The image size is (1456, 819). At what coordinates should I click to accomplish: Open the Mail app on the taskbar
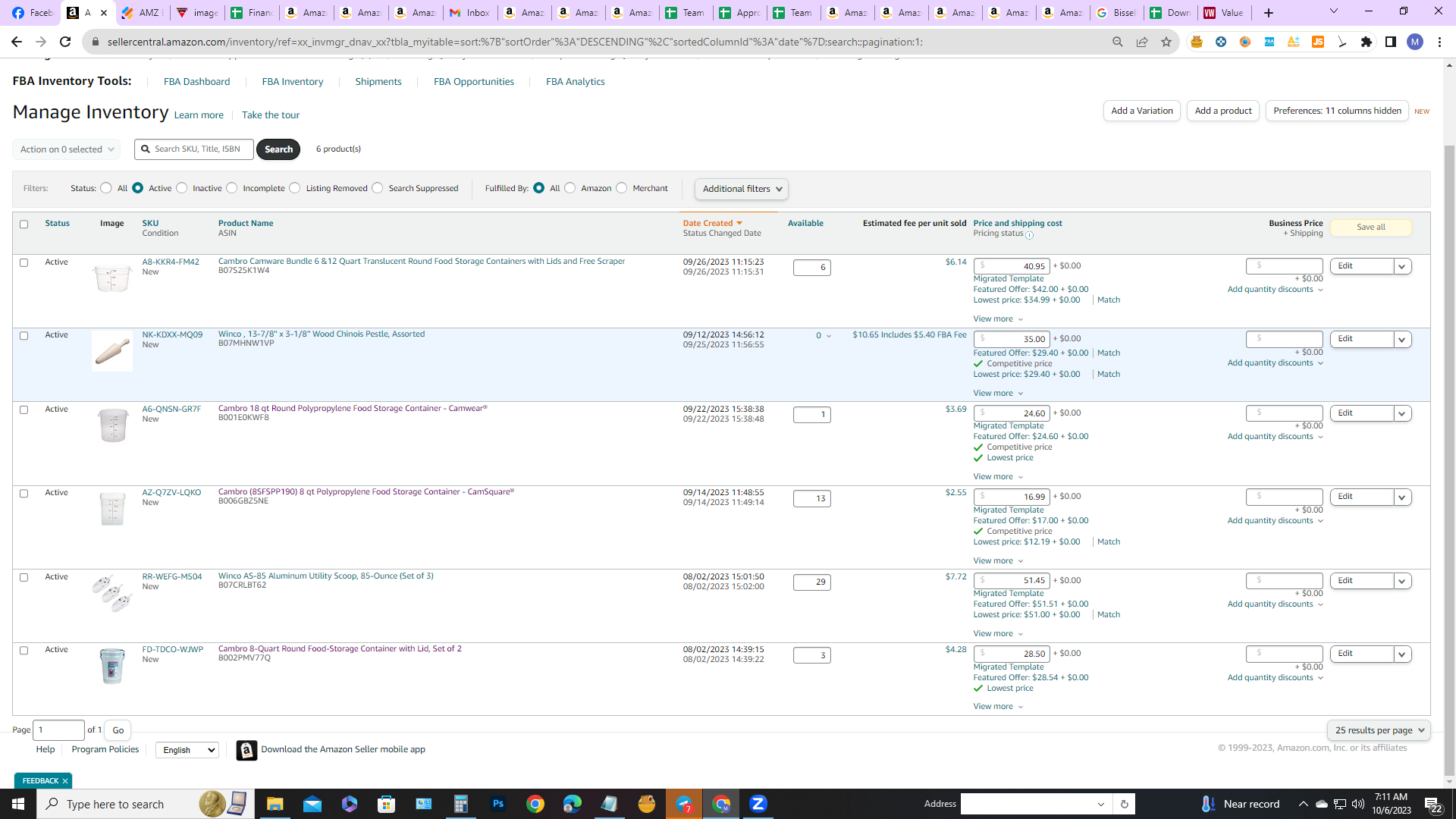pos(312,804)
